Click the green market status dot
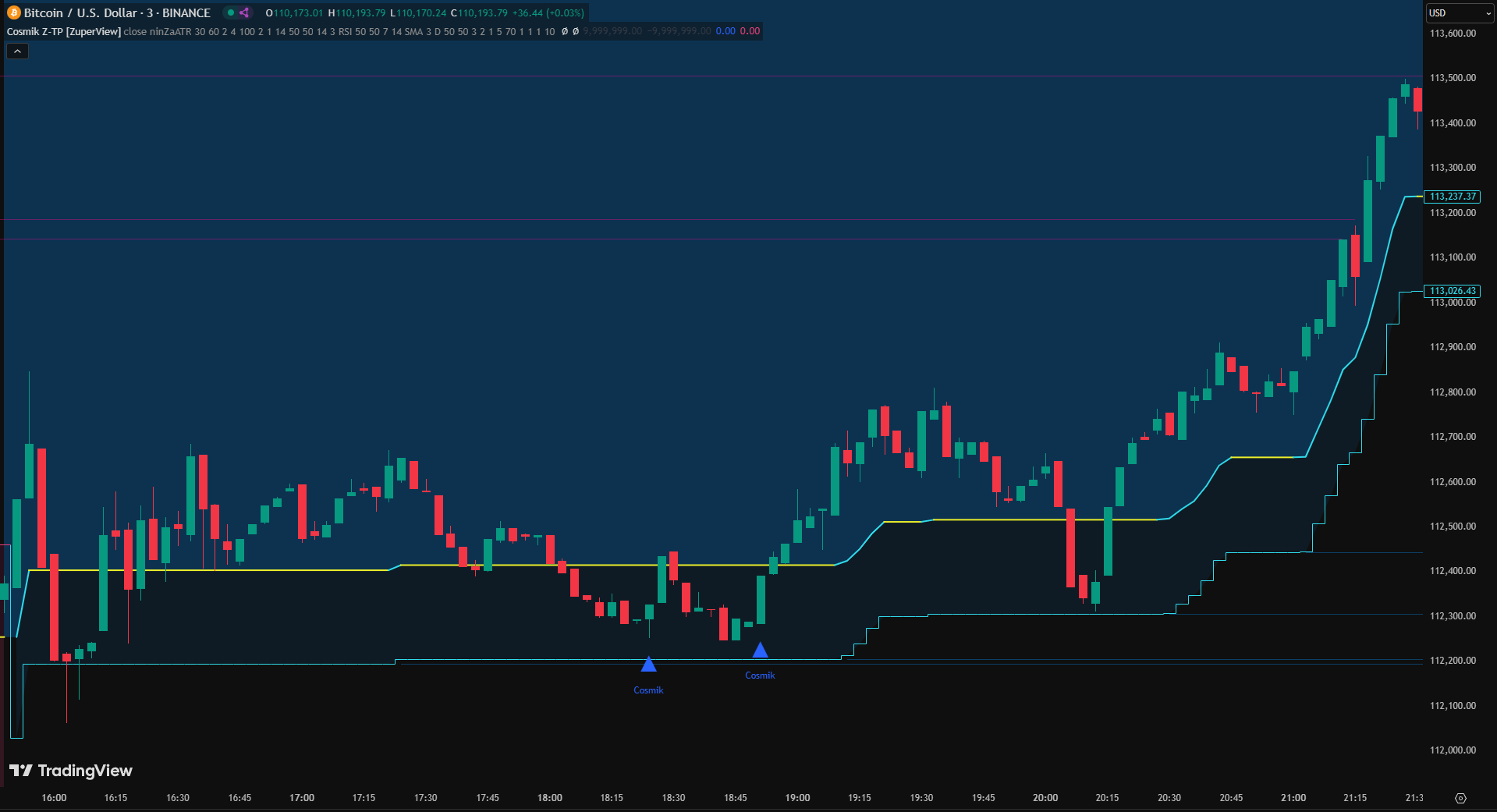 pos(230,12)
